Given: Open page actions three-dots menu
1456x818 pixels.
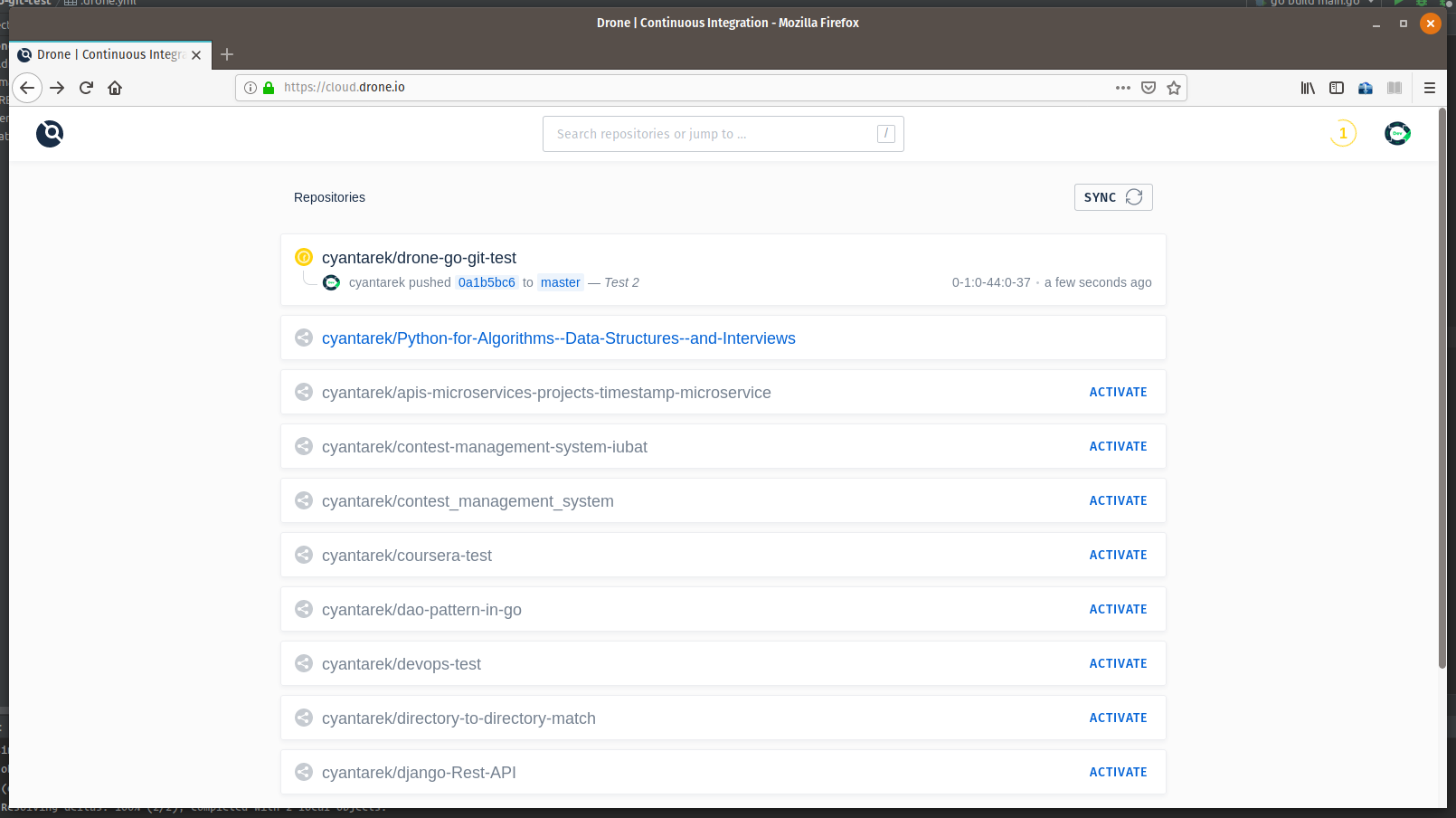Looking at the screenshot, I should [1123, 88].
